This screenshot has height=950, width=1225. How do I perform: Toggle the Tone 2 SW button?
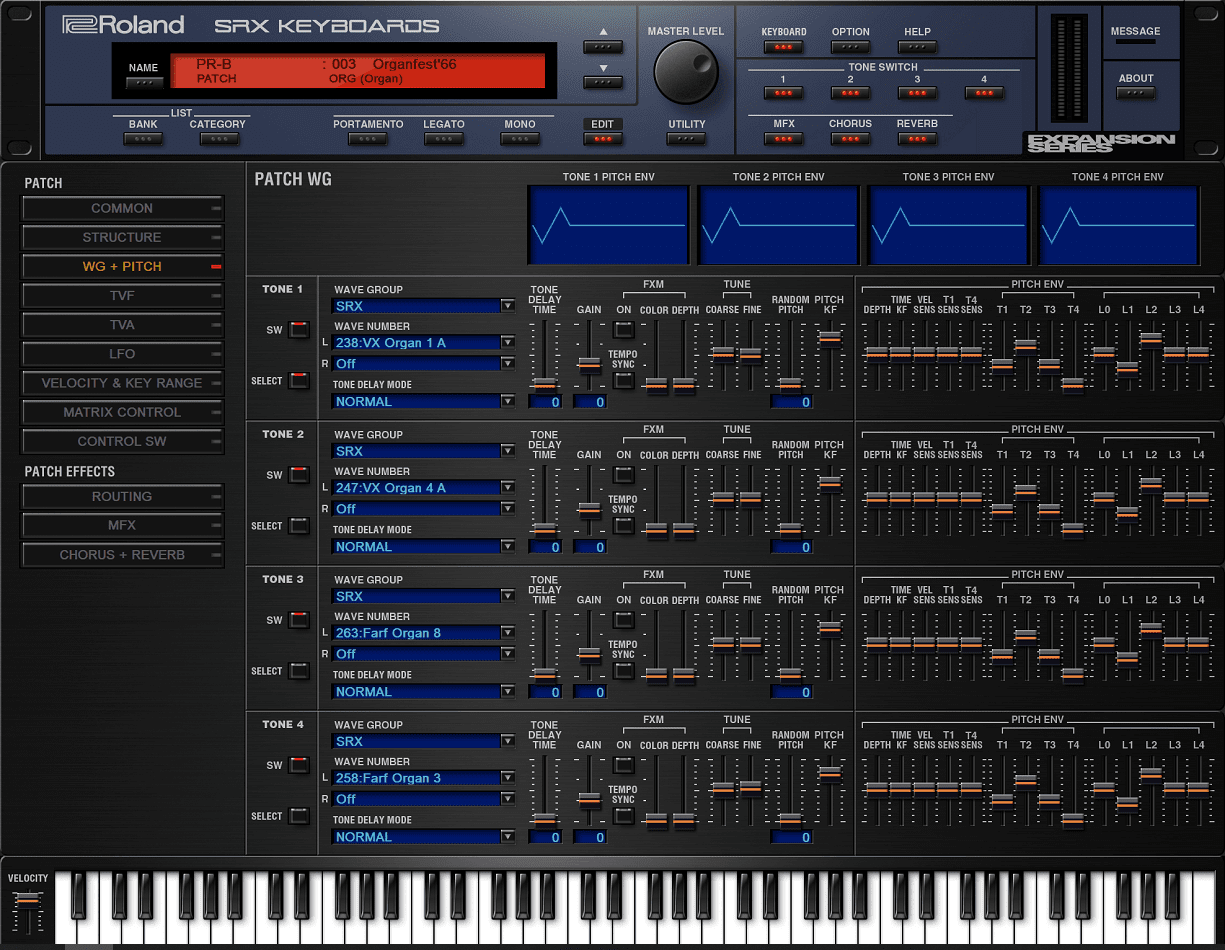[299, 475]
